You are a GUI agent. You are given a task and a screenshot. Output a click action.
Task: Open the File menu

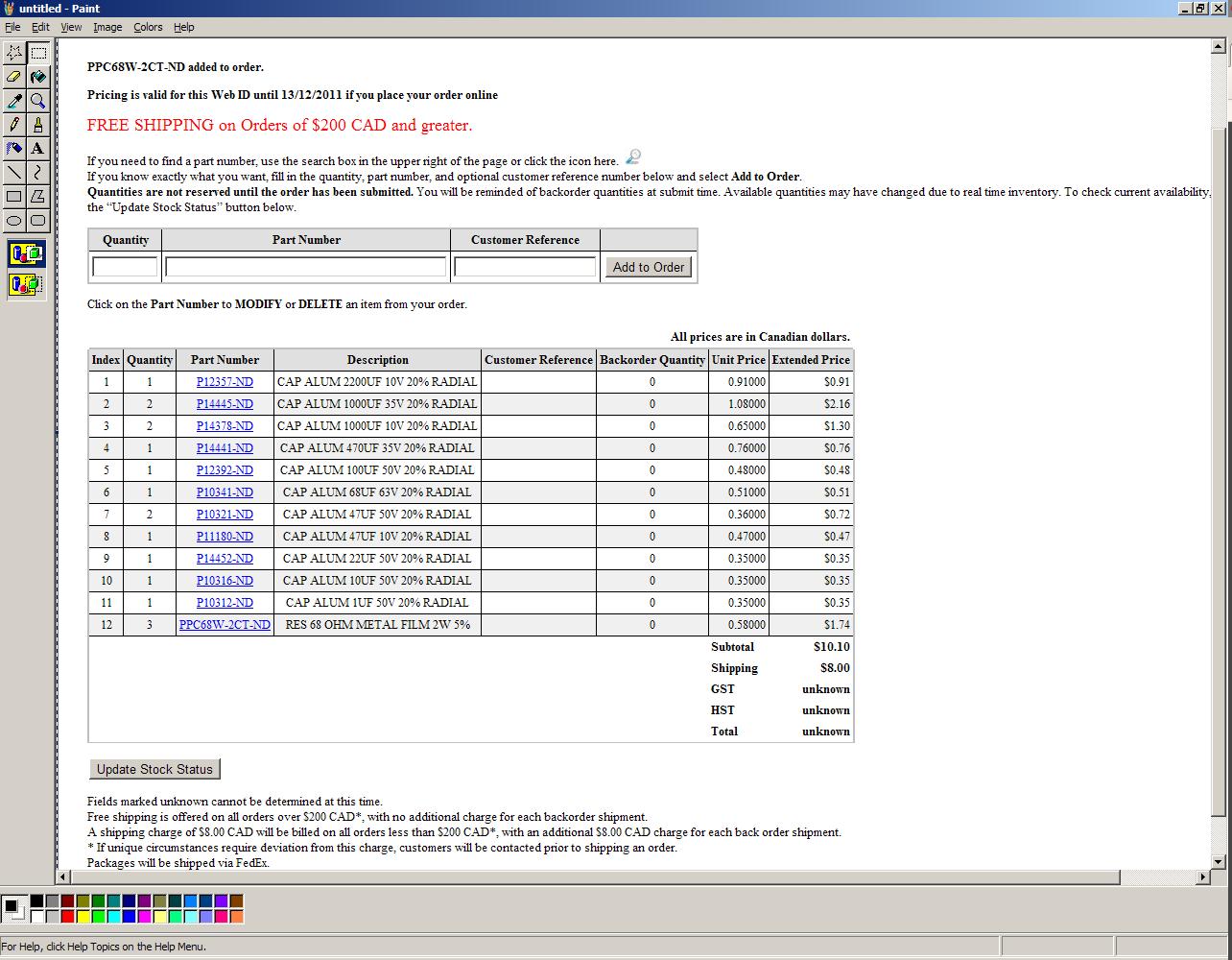(12, 27)
